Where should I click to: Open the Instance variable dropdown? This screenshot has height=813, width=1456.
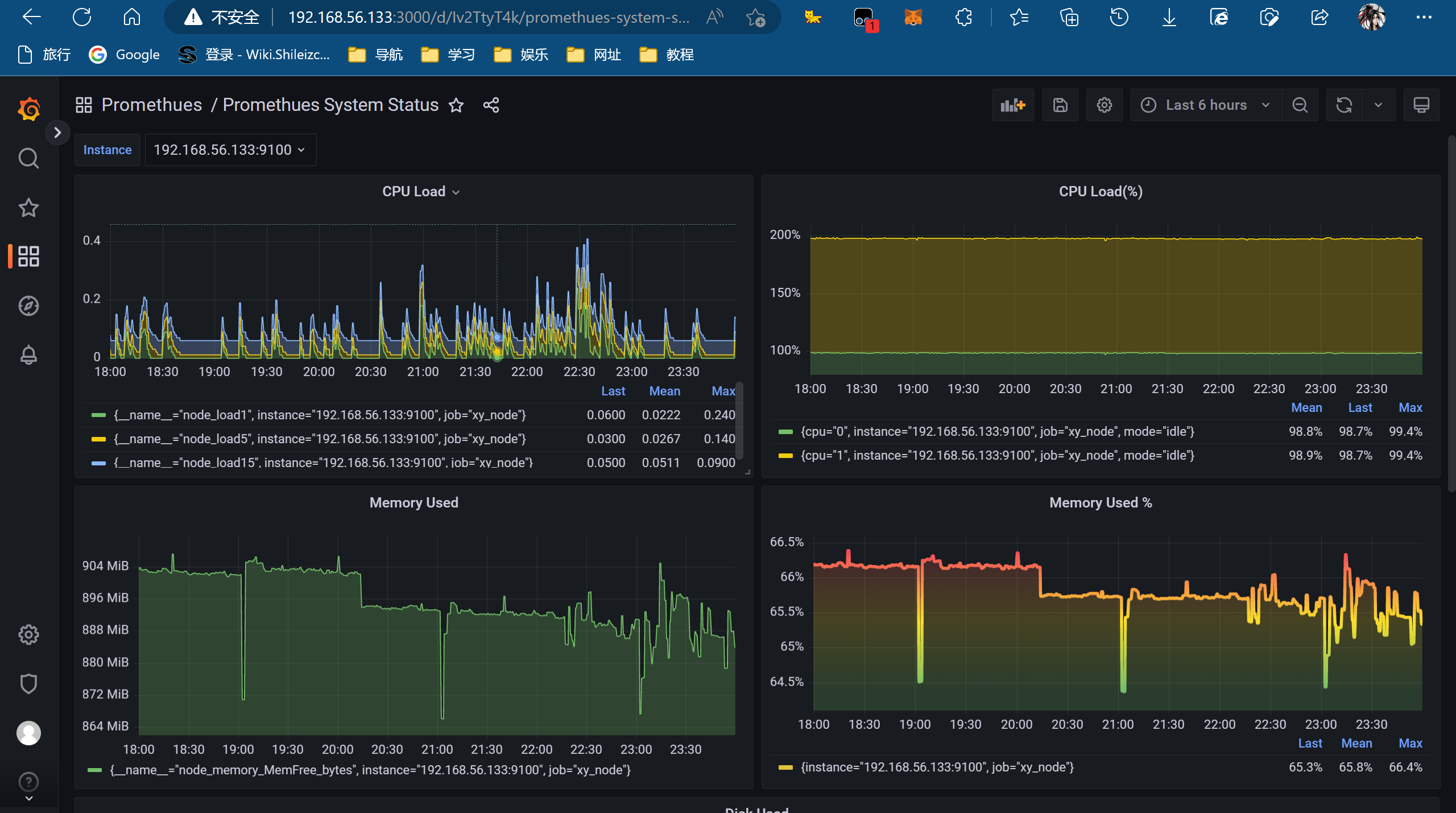[x=230, y=150]
